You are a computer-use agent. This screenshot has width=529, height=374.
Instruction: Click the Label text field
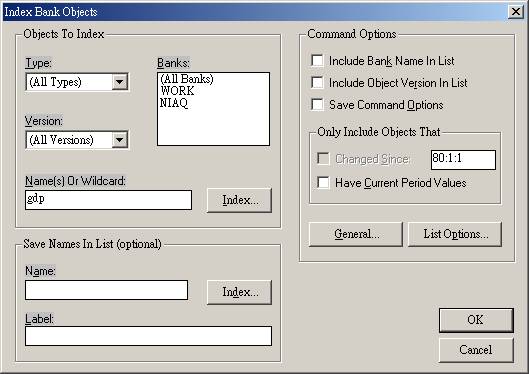coord(148,336)
